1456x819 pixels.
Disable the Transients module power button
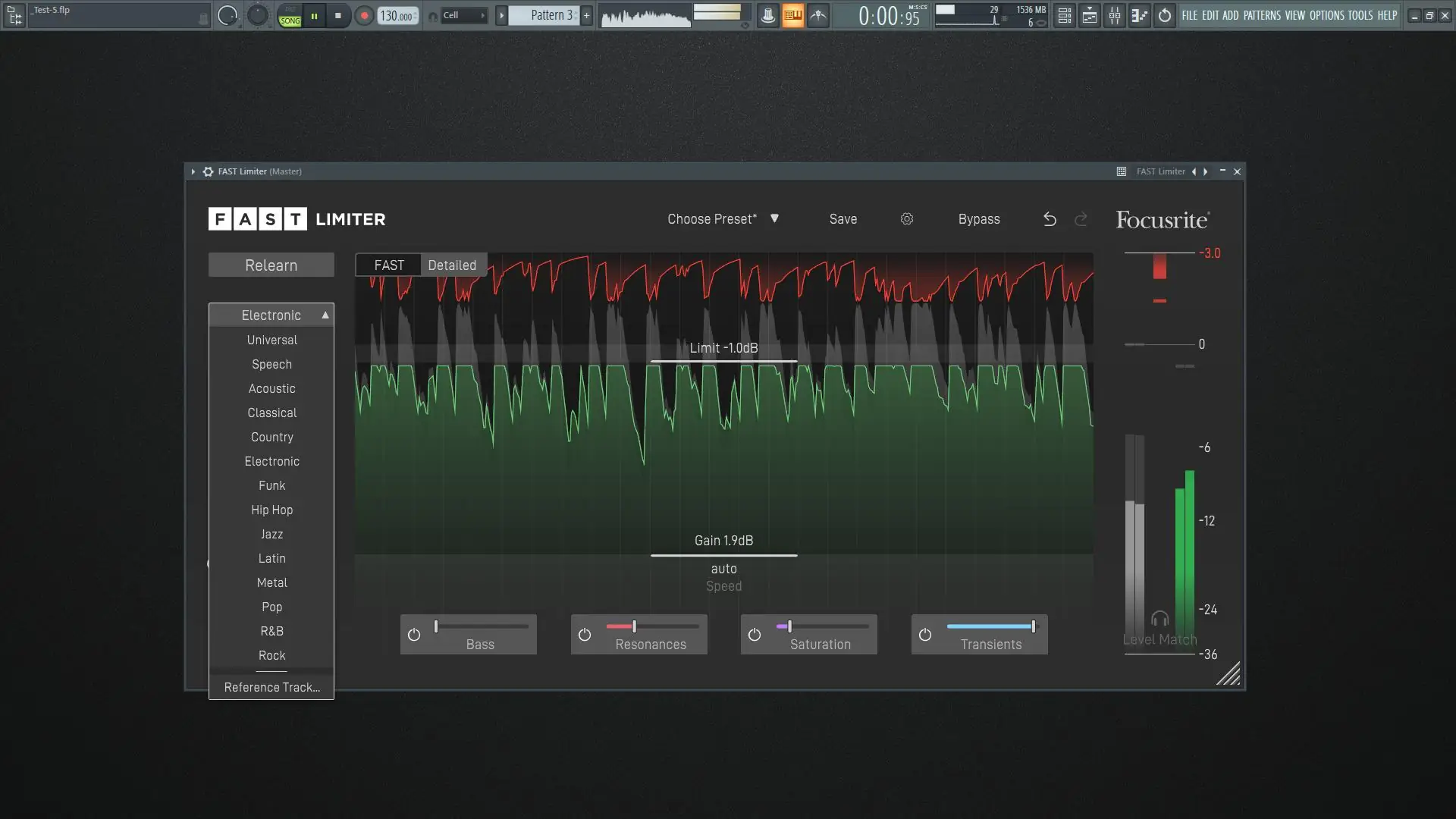925,635
